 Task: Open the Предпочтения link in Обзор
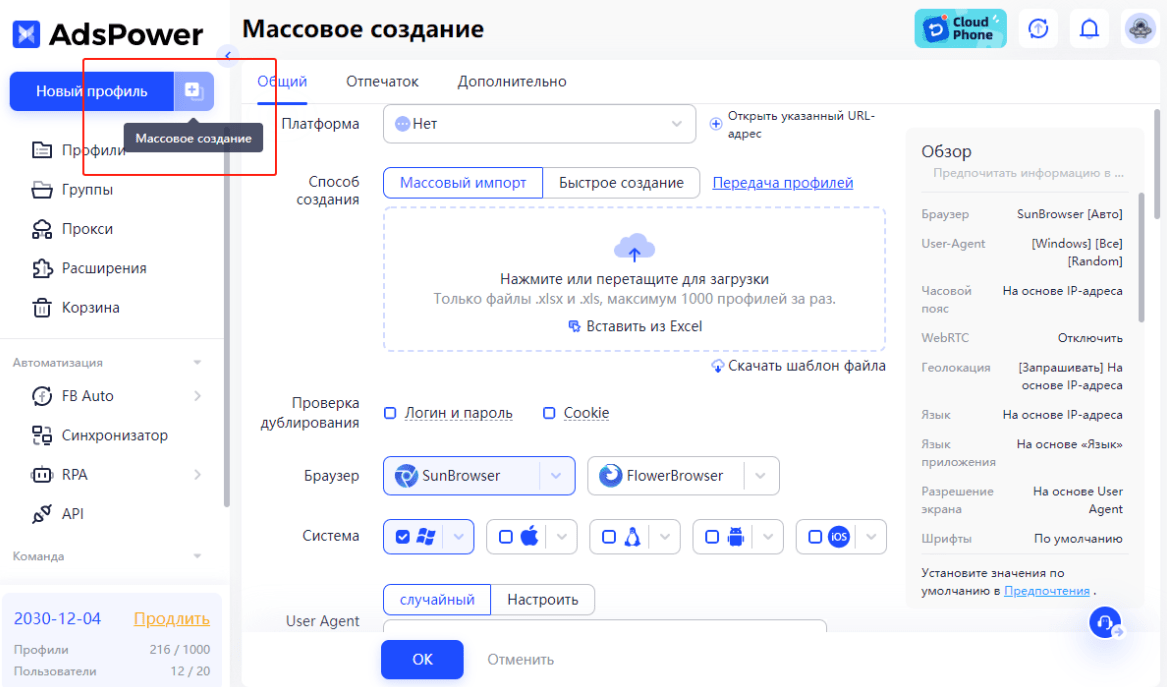point(1046,591)
